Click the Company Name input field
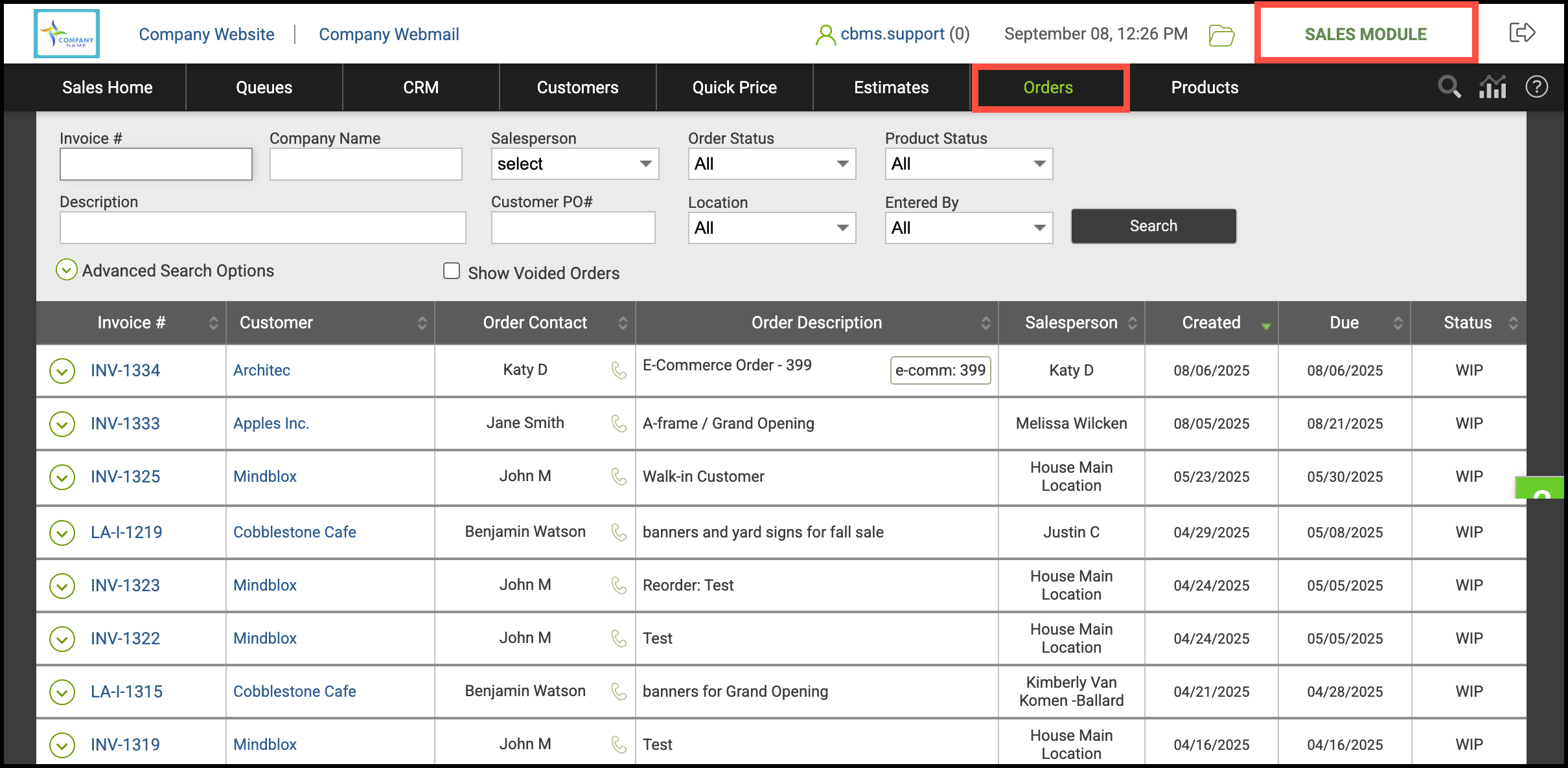This screenshot has width=1568, height=768. [x=365, y=164]
